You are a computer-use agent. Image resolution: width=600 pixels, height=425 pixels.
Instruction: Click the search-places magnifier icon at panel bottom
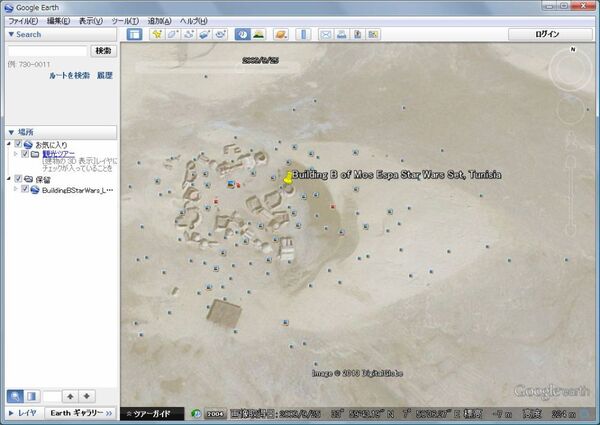tap(15, 396)
